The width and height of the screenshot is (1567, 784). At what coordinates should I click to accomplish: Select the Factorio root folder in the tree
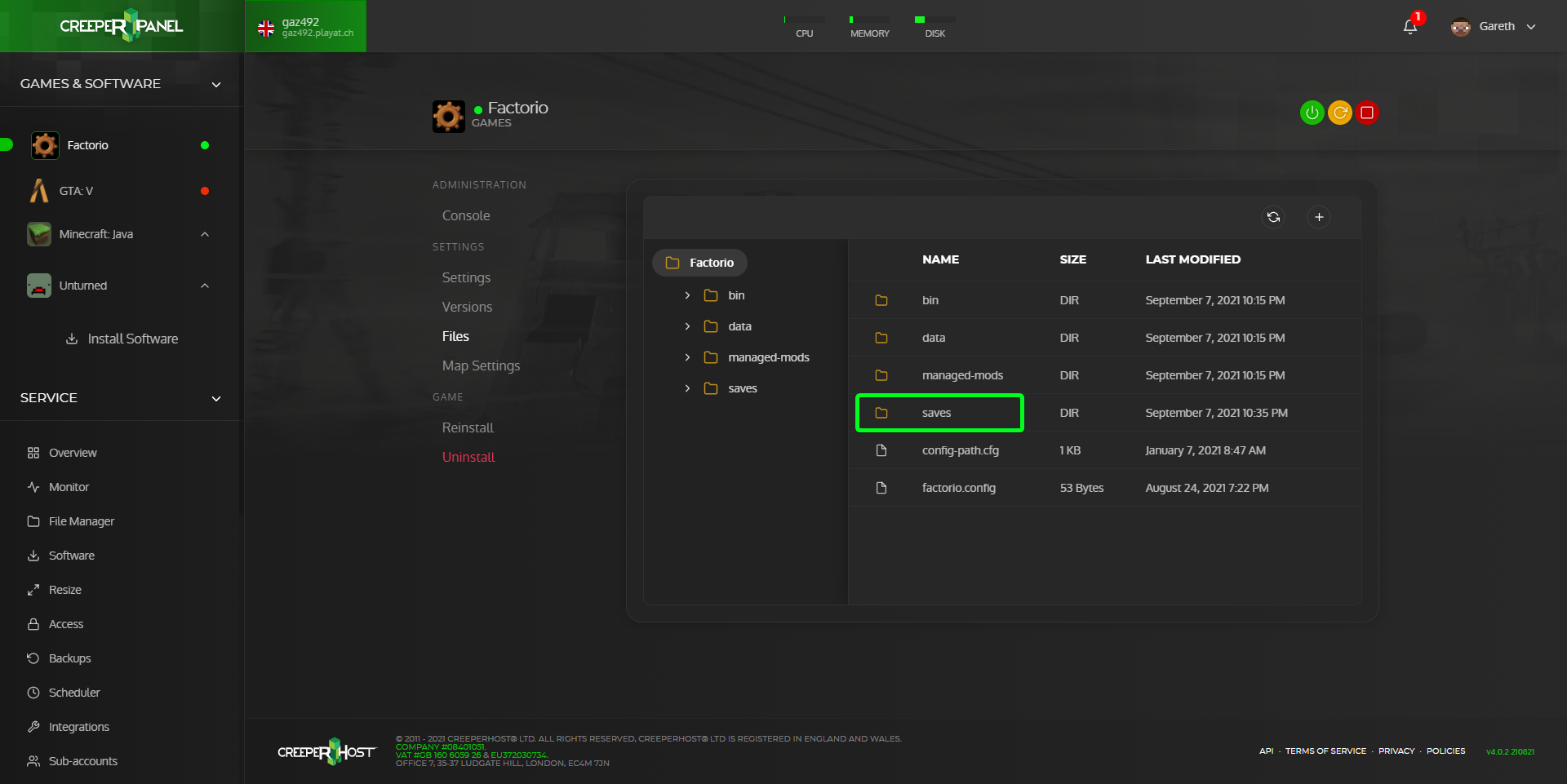click(699, 263)
